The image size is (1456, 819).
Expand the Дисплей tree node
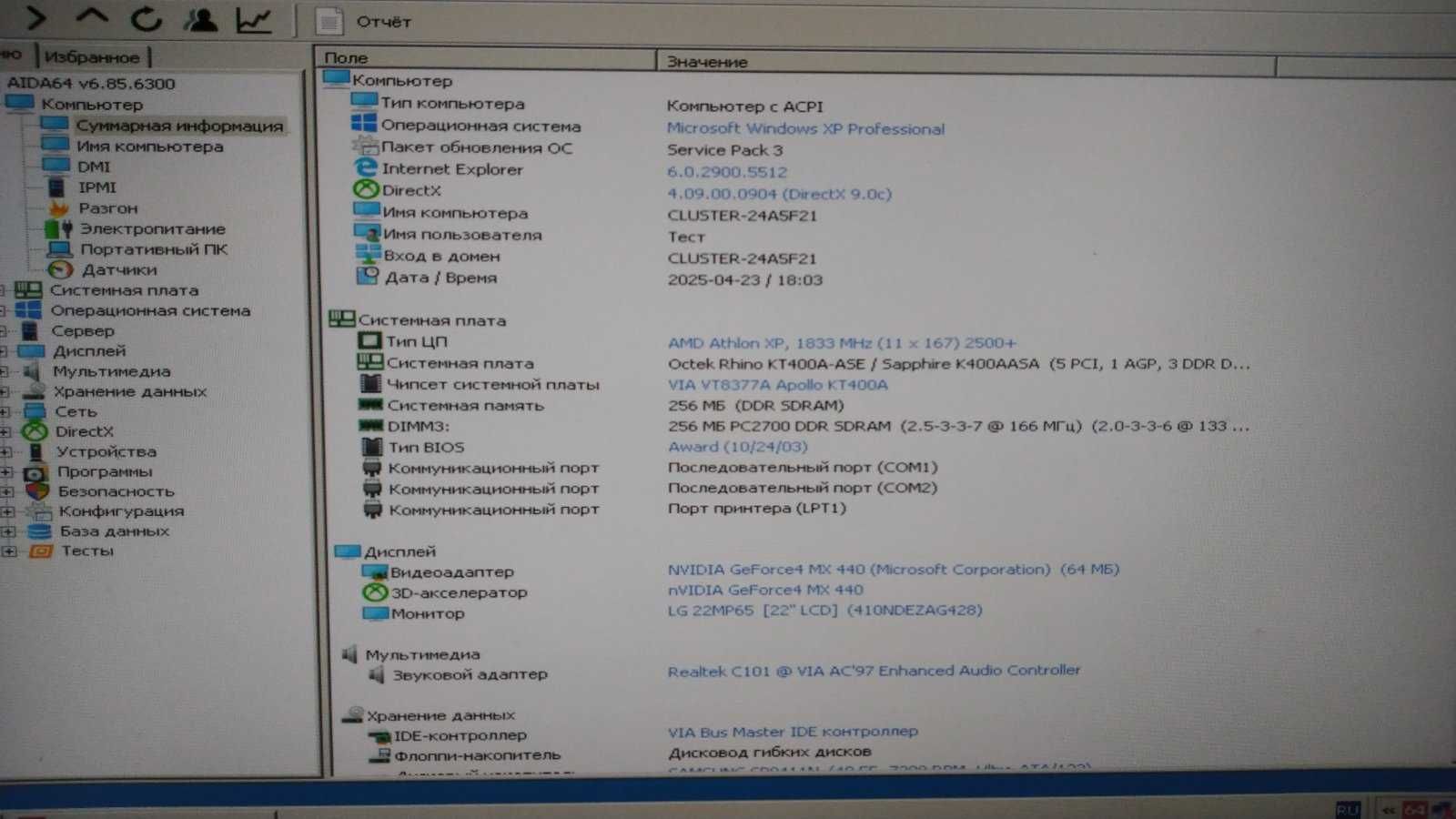[5, 351]
